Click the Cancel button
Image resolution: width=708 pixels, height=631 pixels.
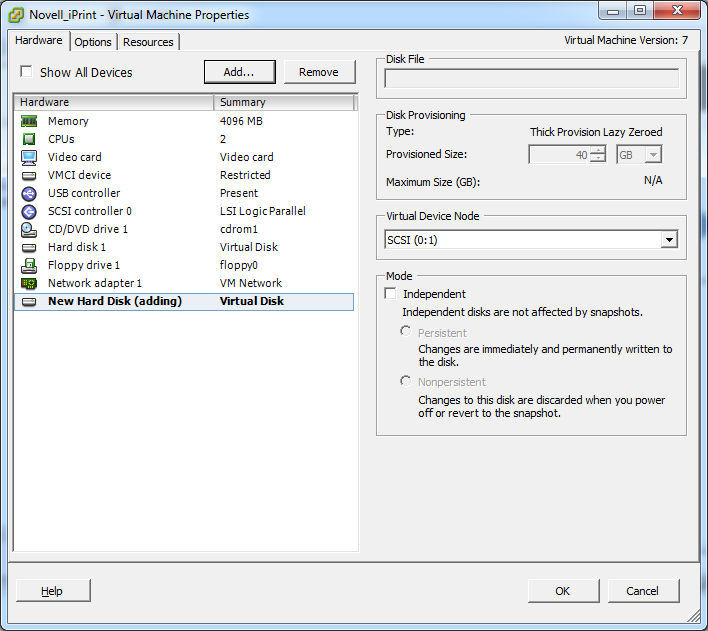click(x=643, y=591)
